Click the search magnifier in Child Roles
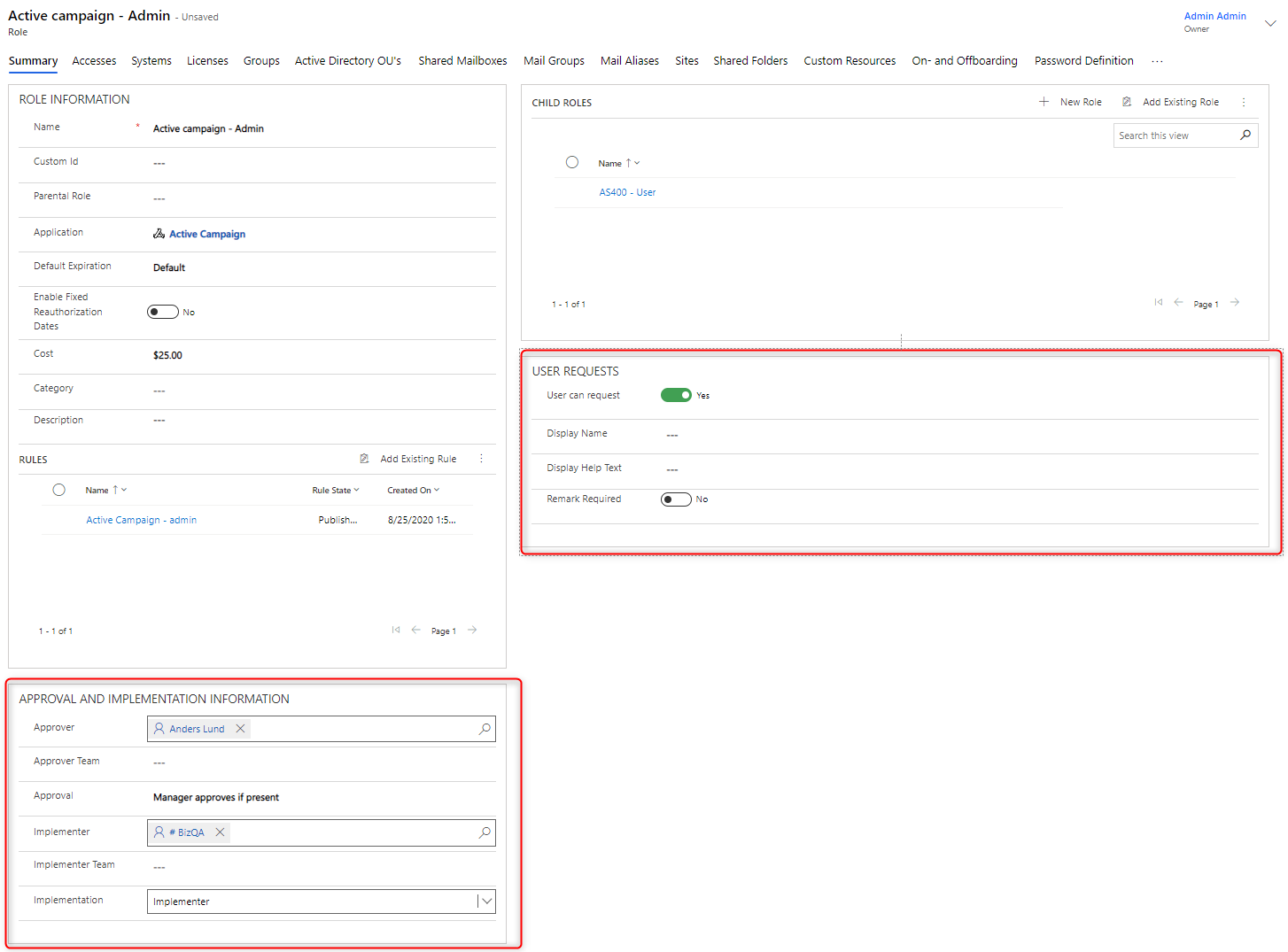Viewport: 1288px width, 952px height. coord(1245,135)
